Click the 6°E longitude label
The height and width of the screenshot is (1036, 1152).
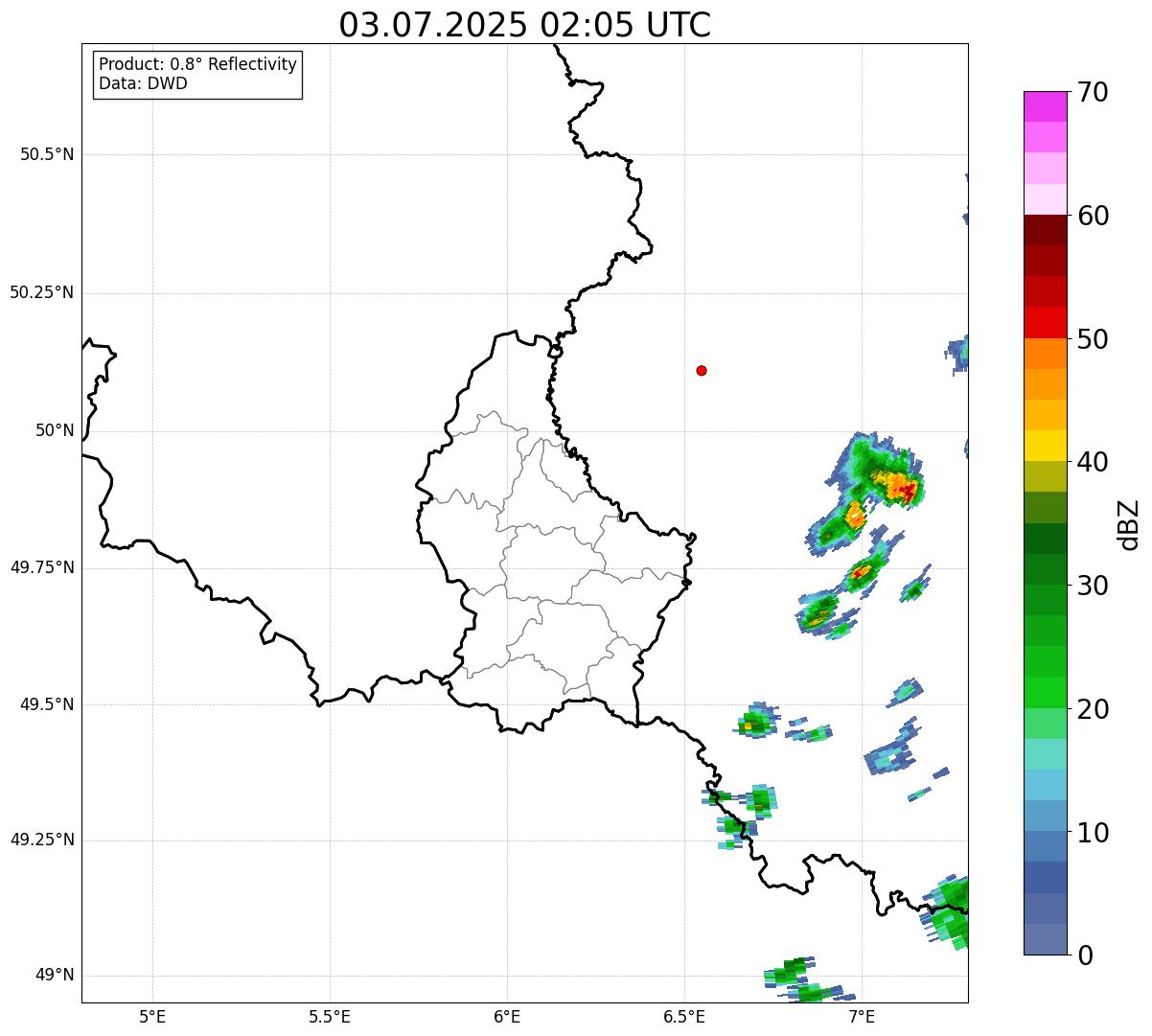point(507,1016)
